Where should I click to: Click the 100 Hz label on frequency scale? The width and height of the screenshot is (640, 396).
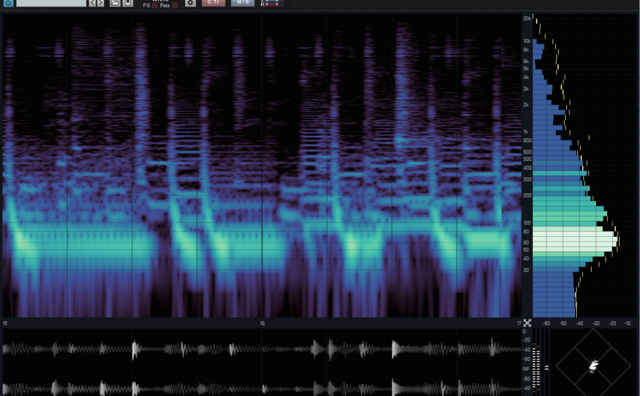coord(527,223)
